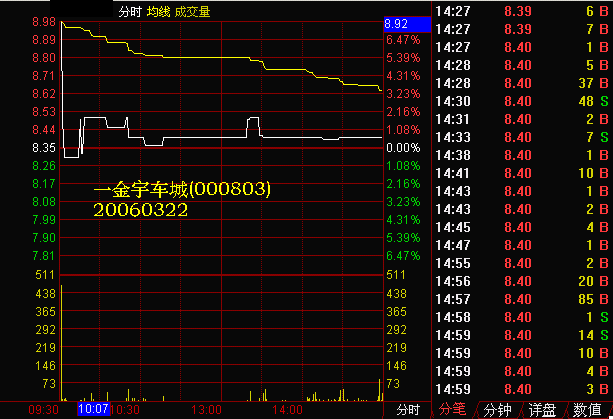Screen dimensions: 613x419
Task: Click the 0.00% baseline label
Action: pos(401,148)
